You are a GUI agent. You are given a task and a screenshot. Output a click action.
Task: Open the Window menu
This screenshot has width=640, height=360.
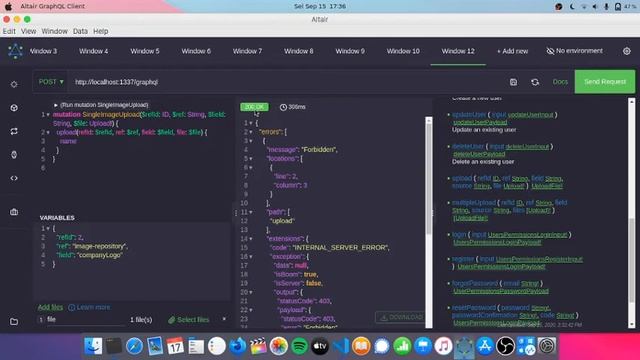point(54,31)
